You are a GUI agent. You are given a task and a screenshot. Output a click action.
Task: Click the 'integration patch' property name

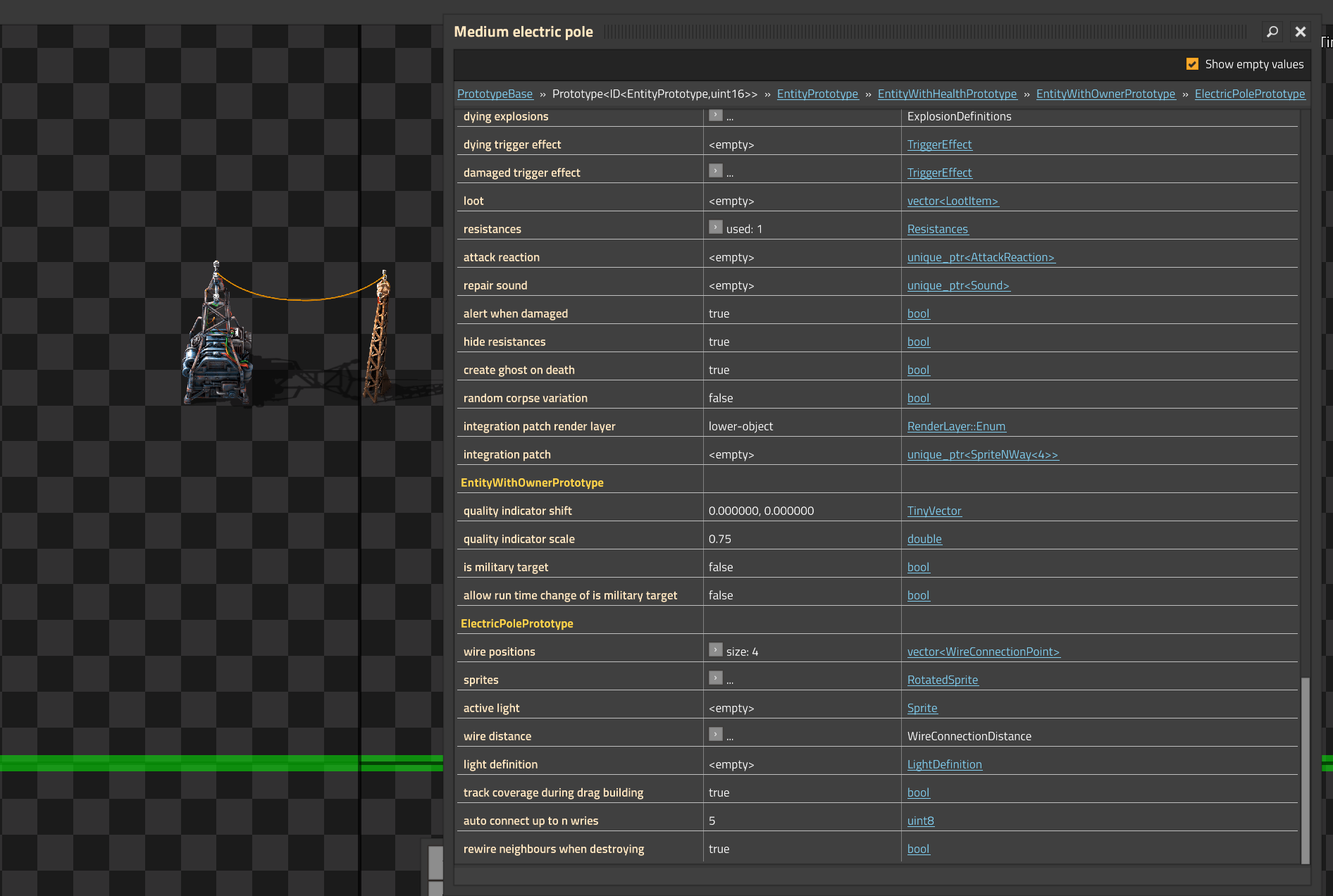pos(507,454)
